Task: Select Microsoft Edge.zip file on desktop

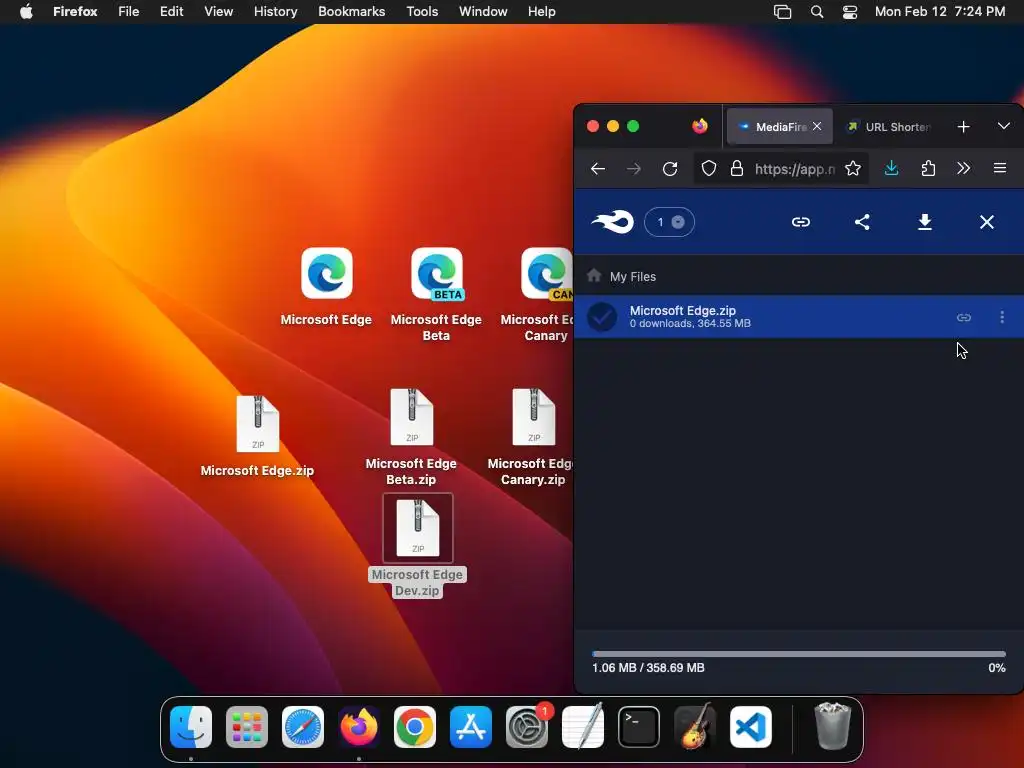Action: (x=257, y=424)
